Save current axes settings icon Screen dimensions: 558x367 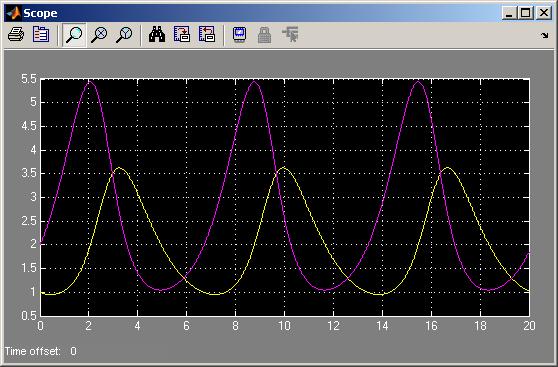[182, 35]
